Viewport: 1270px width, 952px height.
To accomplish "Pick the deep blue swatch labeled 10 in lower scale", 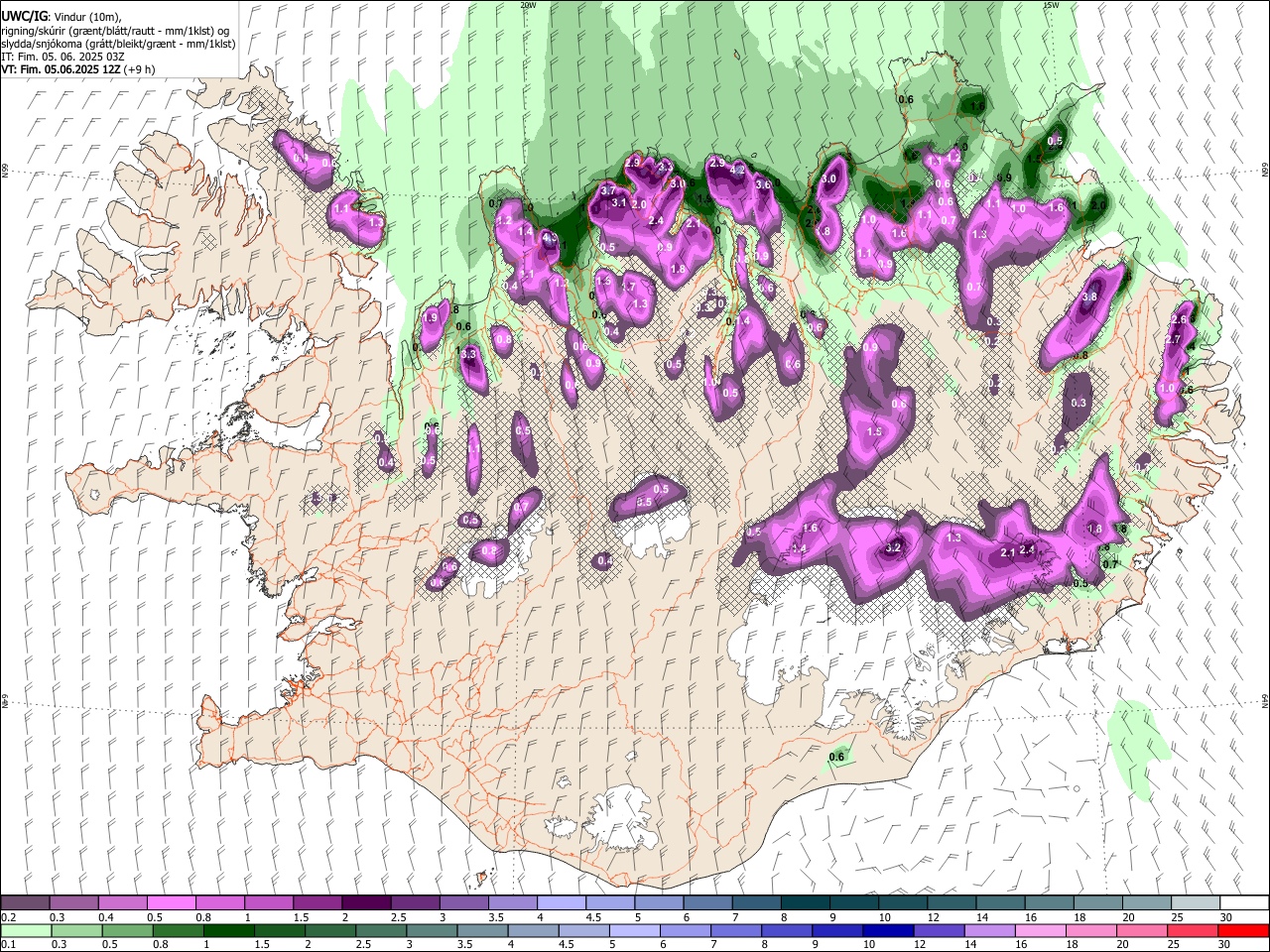I will 888,930.
